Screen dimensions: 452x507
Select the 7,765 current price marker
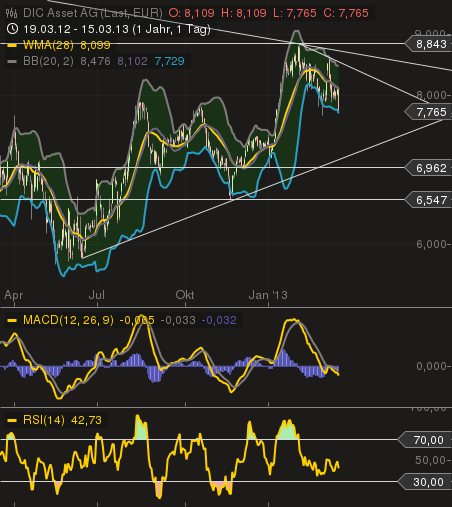pyautogui.click(x=429, y=112)
